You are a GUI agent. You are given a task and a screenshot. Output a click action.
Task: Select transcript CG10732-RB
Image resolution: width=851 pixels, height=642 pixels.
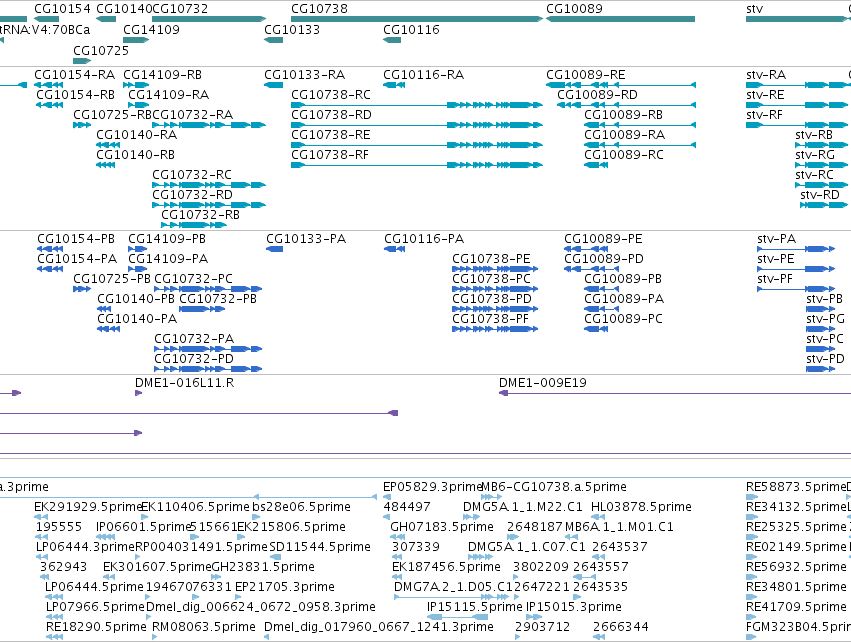pos(201,215)
